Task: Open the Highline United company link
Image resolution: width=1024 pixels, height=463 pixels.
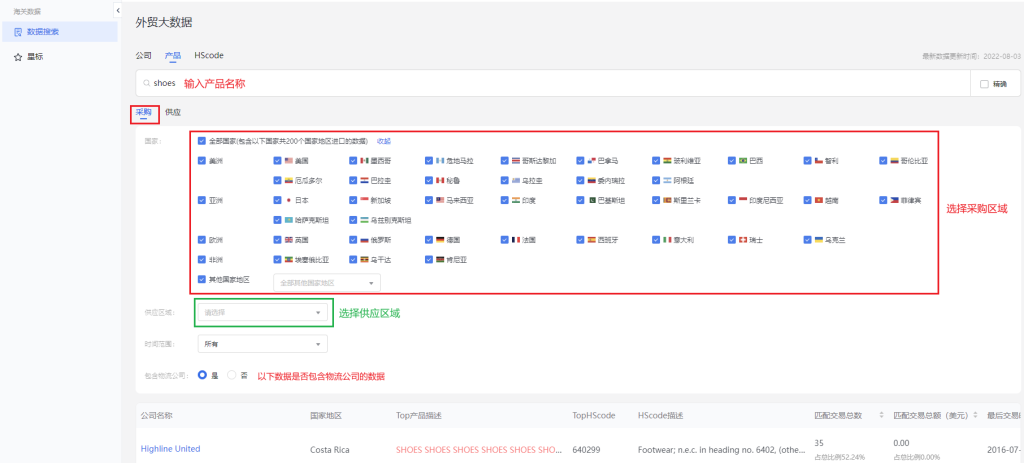Action: [x=170, y=449]
